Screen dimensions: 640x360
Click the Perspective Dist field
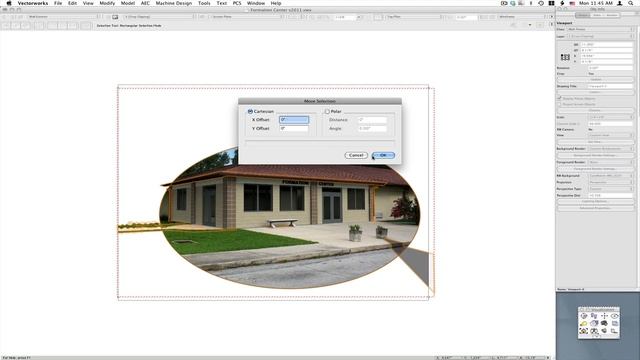610,196
